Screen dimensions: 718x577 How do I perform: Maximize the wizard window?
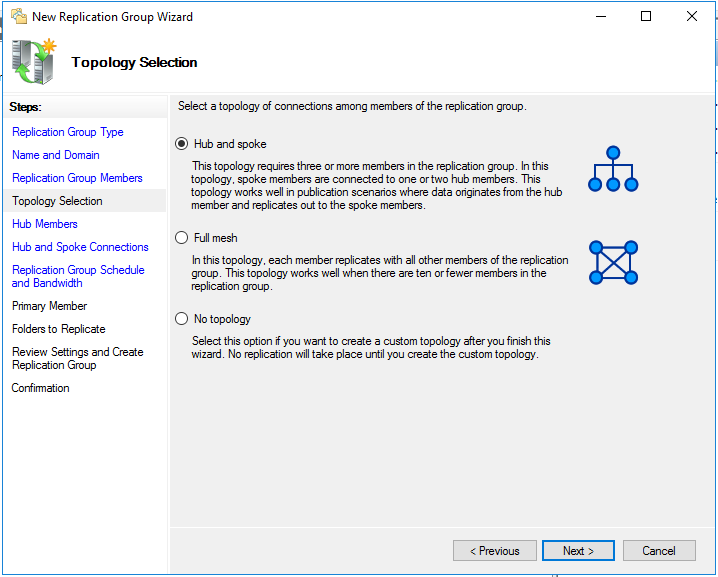pyautogui.click(x=646, y=16)
